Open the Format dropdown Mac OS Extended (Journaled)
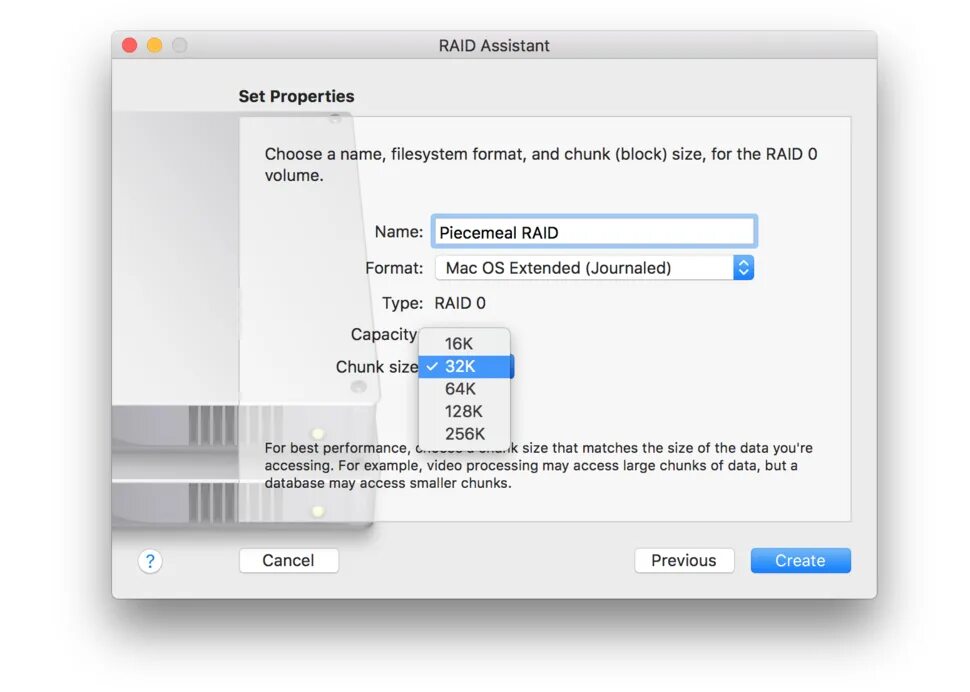This screenshot has width=970, height=692. coord(594,268)
